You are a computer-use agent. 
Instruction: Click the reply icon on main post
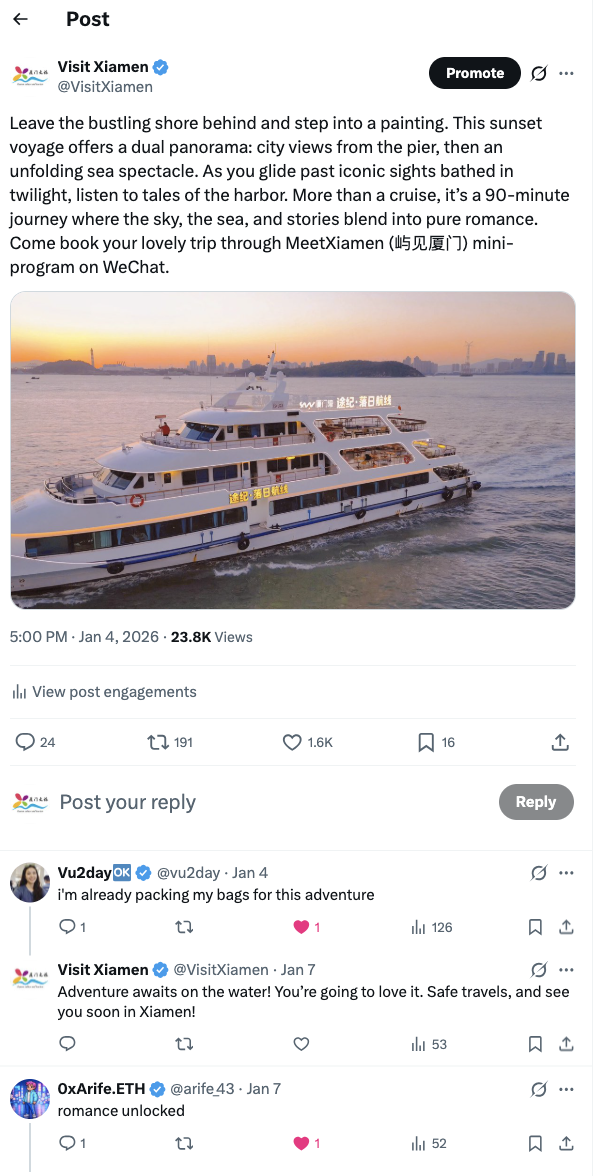coord(26,742)
